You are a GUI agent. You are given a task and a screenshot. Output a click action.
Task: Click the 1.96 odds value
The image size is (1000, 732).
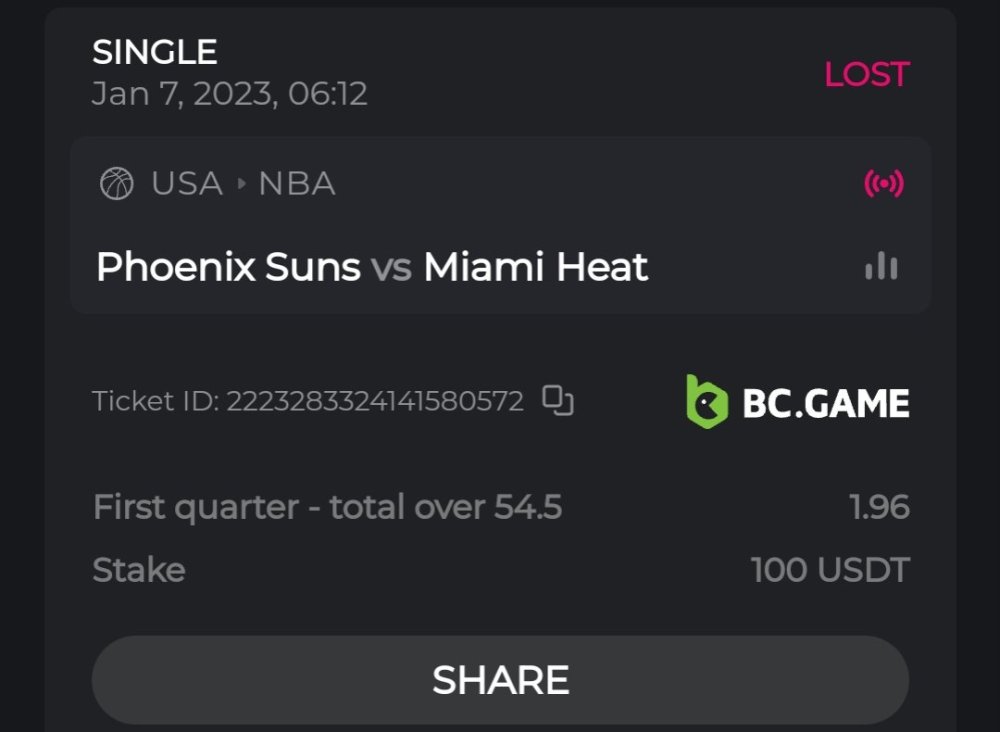pos(879,508)
